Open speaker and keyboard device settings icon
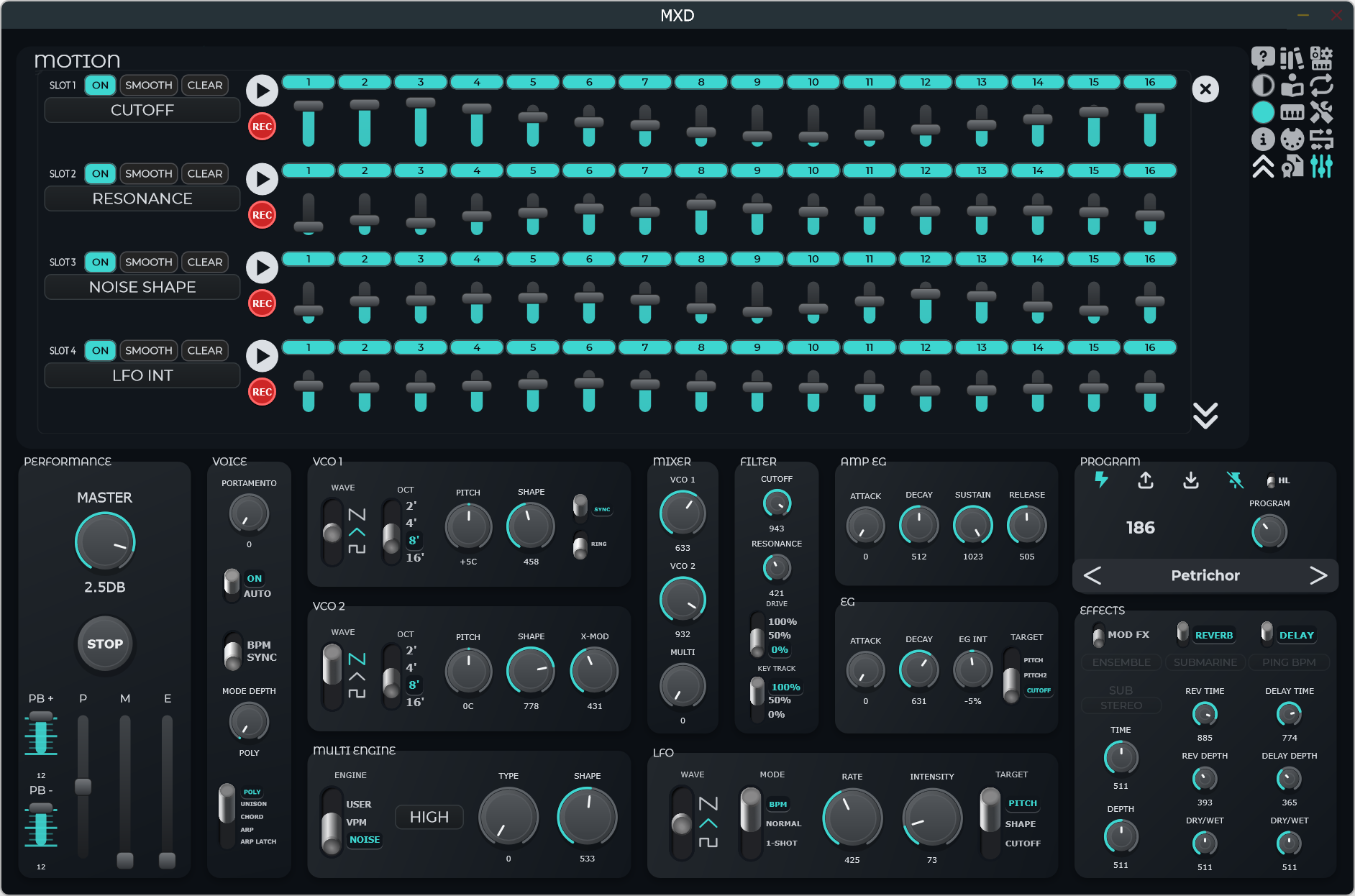The height and width of the screenshot is (896, 1355). pos(1321,58)
